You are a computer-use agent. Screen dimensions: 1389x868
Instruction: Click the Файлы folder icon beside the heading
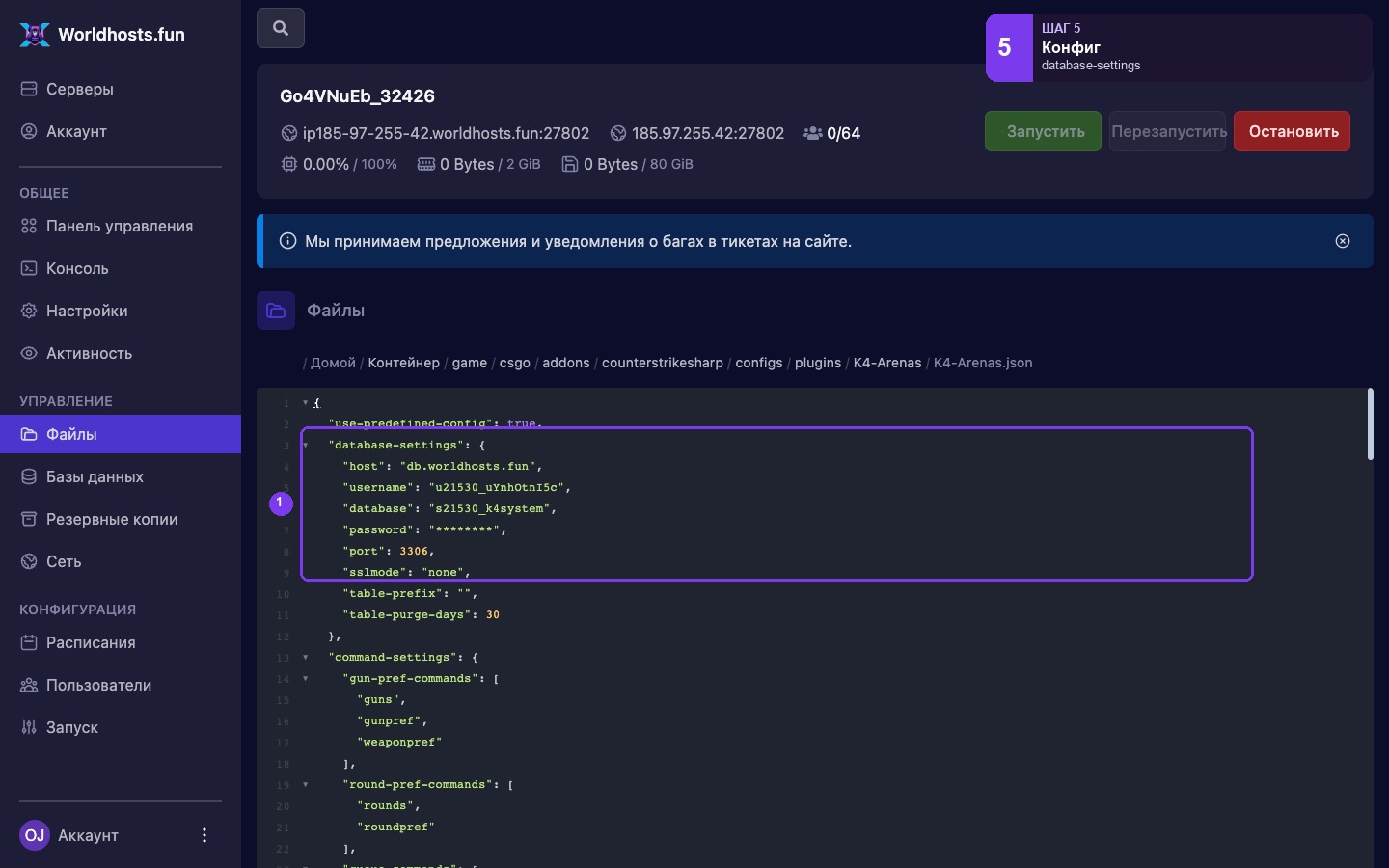(x=276, y=311)
